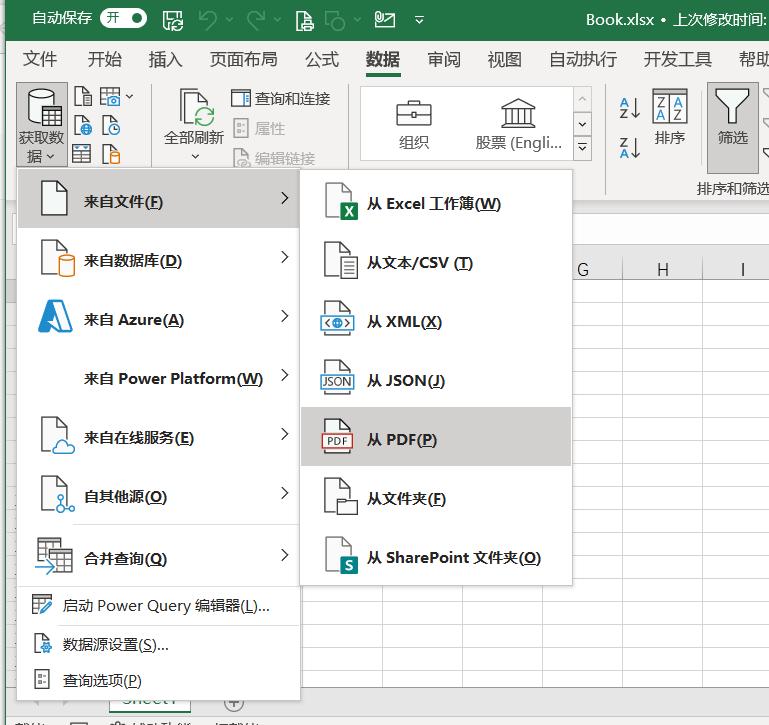Open 数据源设置(S)

point(158,644)
